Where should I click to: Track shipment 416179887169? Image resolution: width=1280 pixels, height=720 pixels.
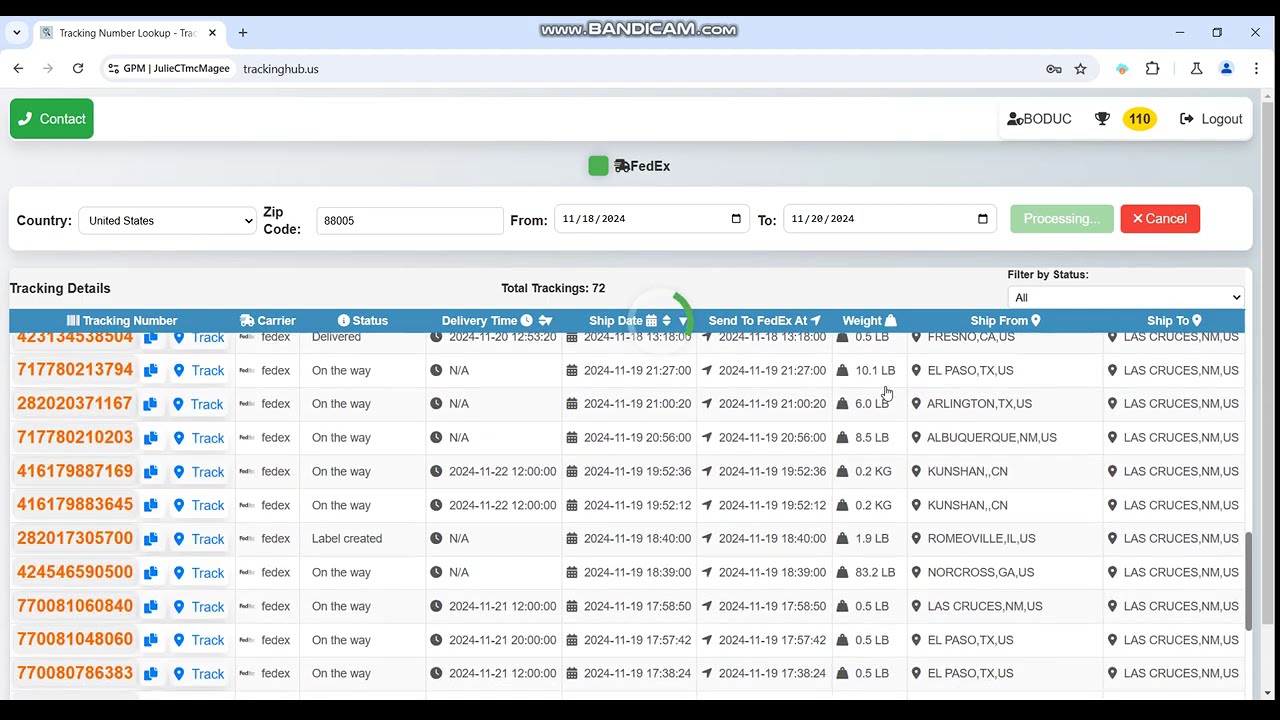199,471
